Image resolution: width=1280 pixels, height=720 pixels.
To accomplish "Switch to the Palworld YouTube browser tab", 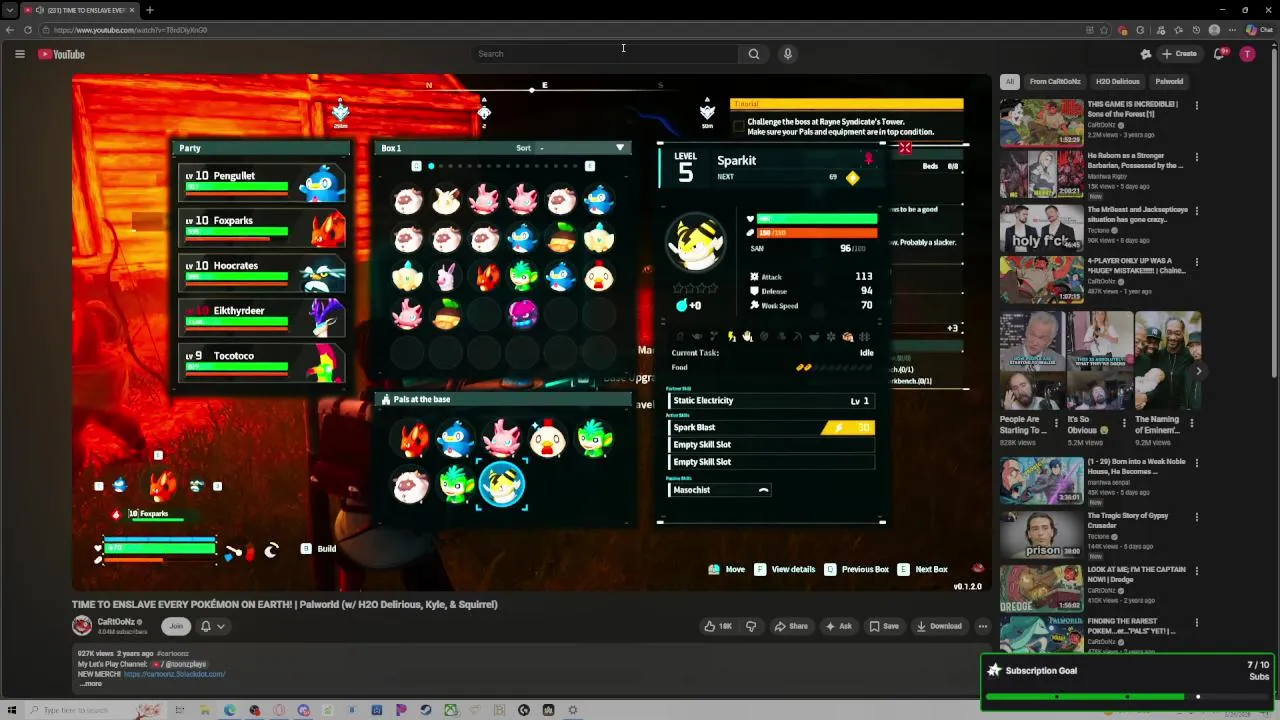I will (x=80, y=10).
